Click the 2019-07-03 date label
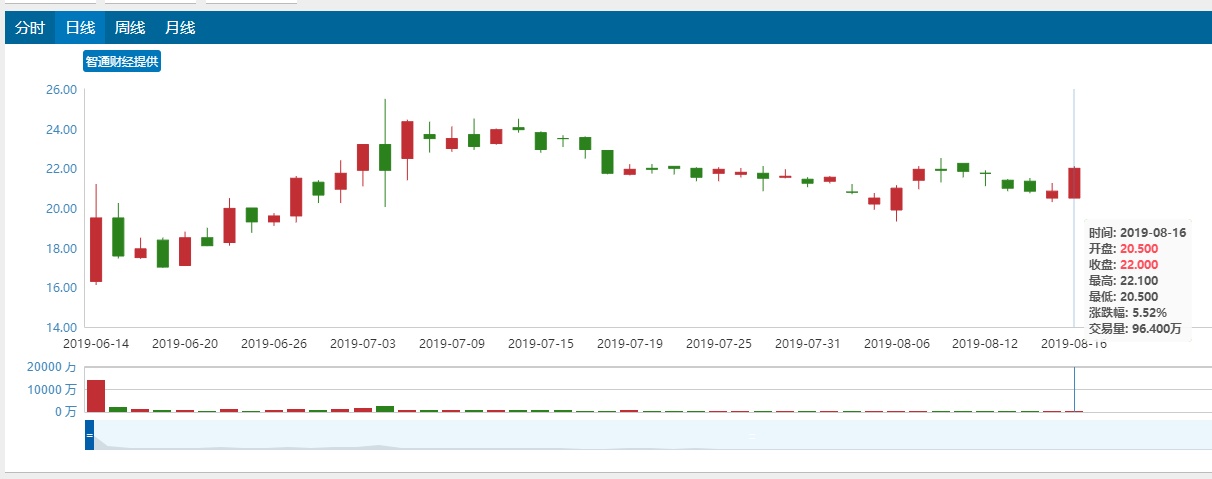The image size is (1212, 479). pos(363,343)
